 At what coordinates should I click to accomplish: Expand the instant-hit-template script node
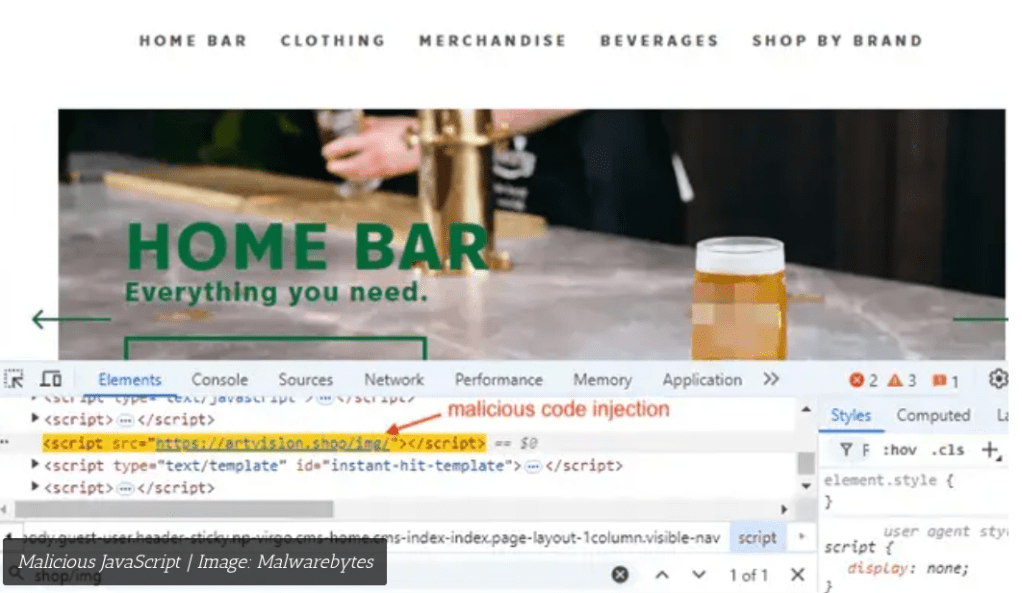click(37, 465)
